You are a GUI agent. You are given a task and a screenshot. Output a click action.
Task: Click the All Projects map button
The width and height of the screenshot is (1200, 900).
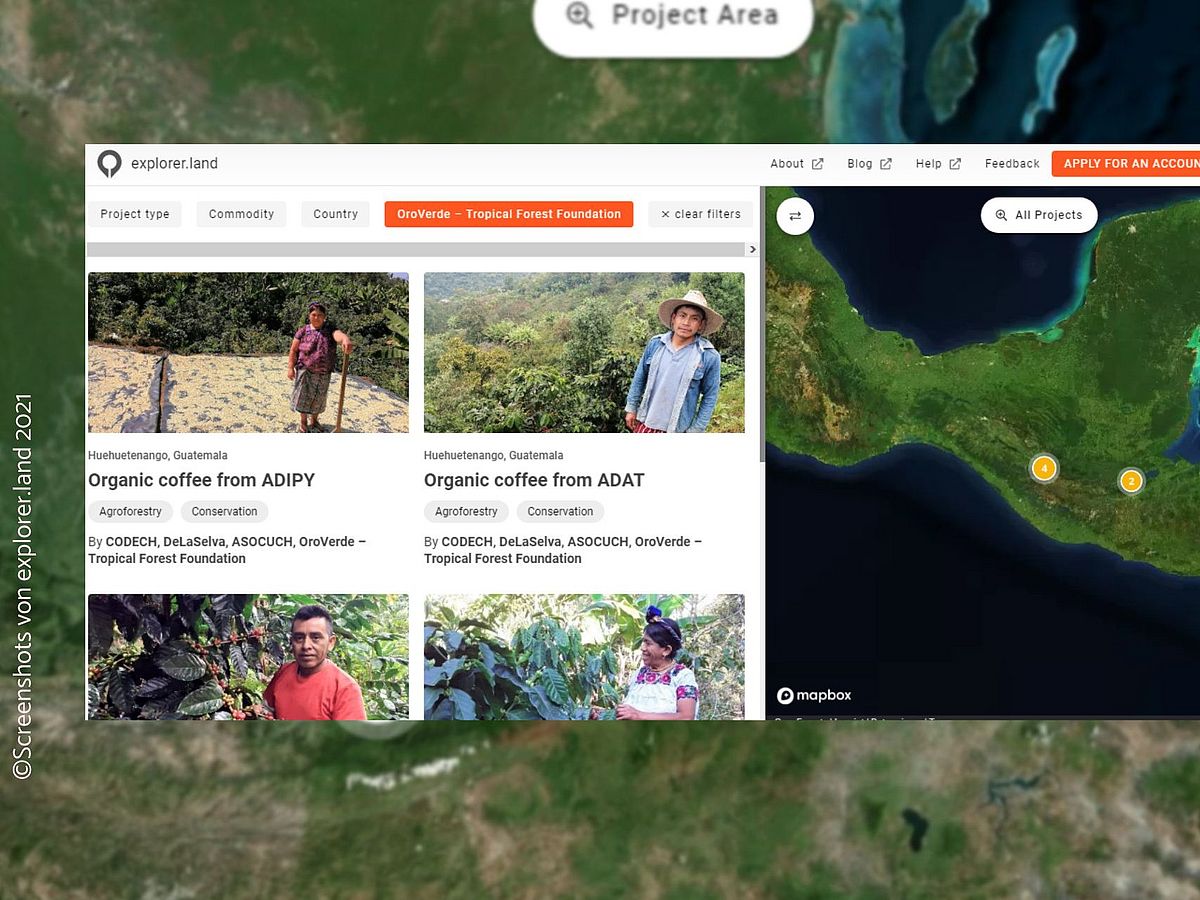point(1039,215)
